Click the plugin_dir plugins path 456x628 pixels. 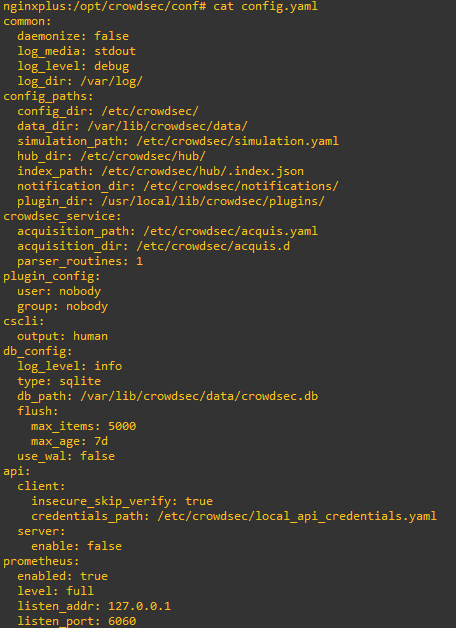(213, 201)
